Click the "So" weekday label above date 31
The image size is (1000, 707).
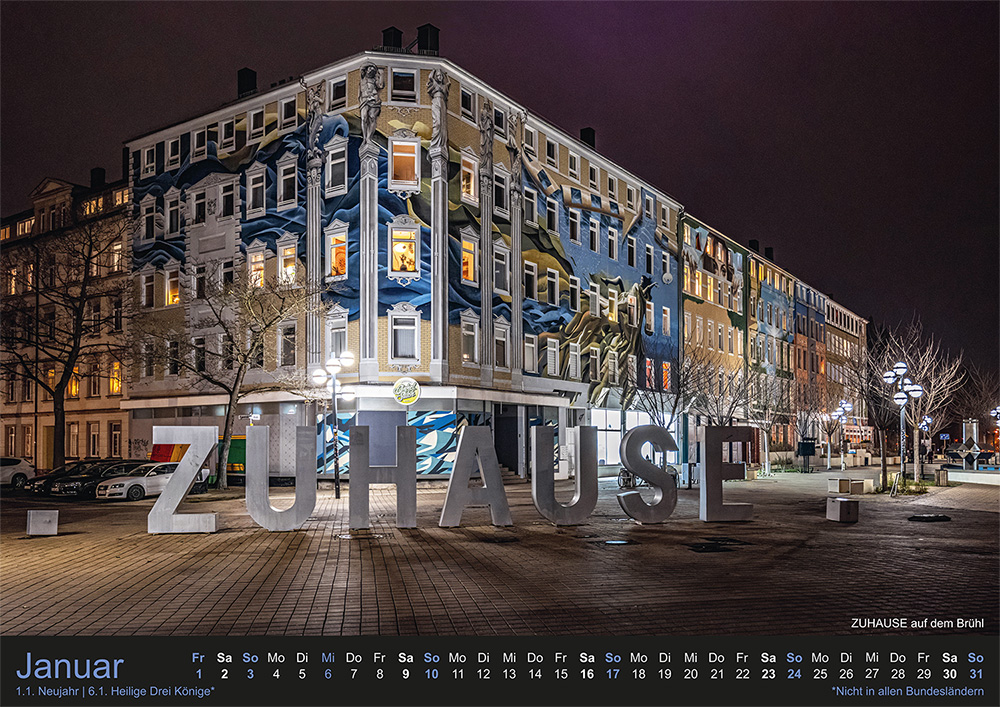tap(976, 657)
